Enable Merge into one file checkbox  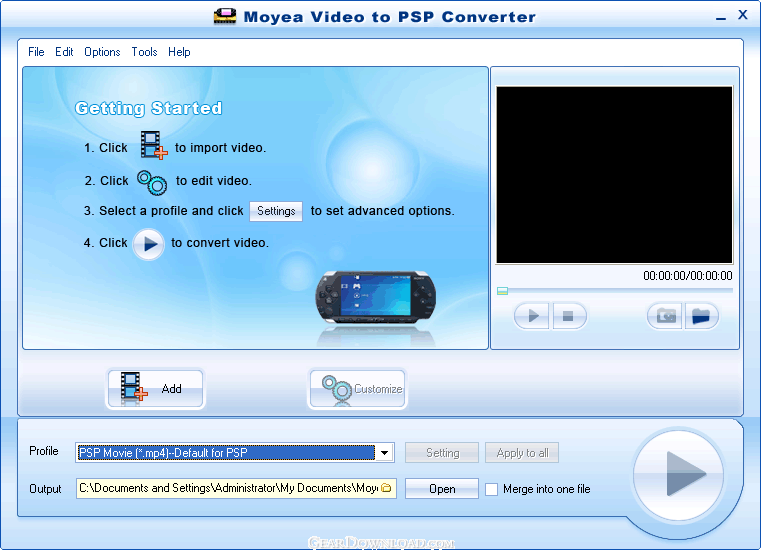coord(491,489)
